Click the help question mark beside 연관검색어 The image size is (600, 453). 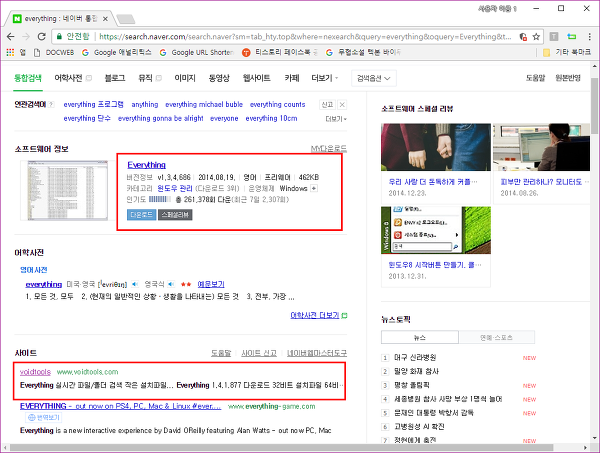pos(51,104)
